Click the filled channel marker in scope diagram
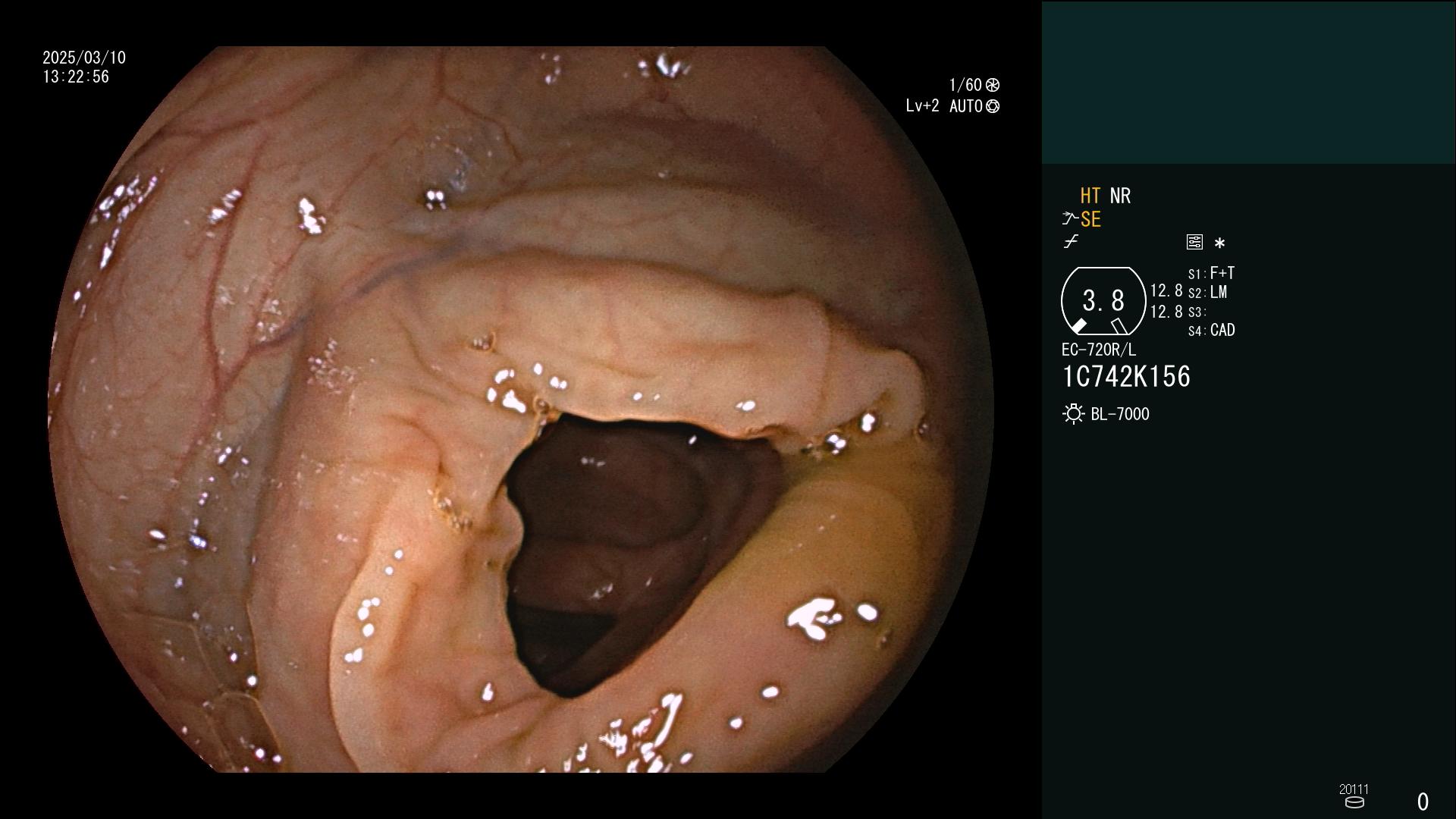1456x819 pixels. (x=1078, y=326)
